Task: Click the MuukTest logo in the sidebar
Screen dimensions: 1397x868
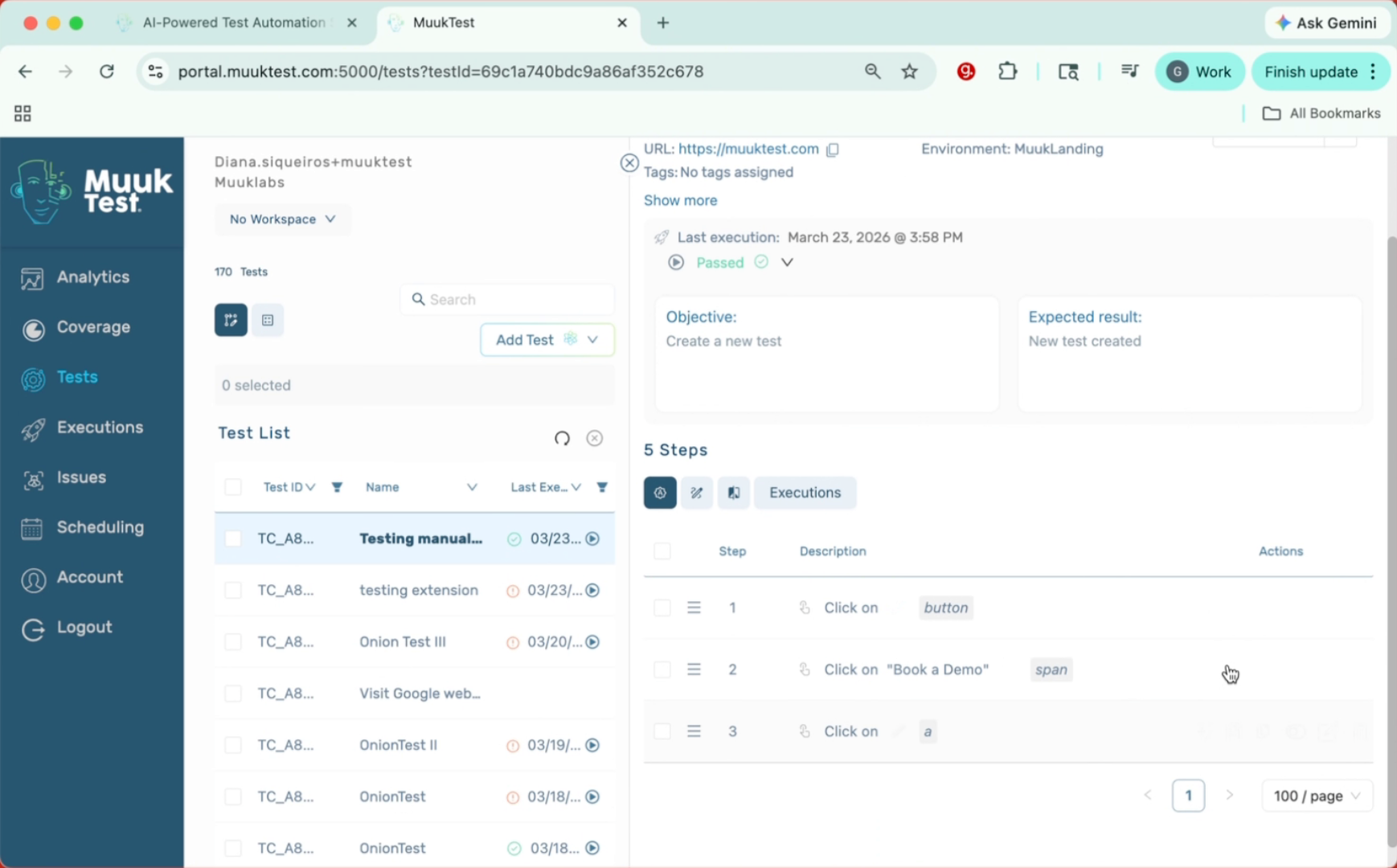Action: (92, 190)
